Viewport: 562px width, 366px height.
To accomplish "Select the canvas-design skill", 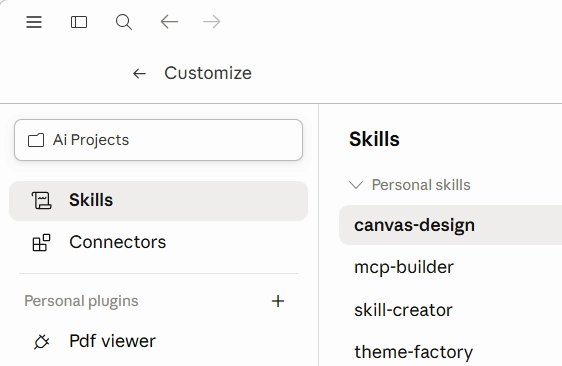I will (x=451, y=225).
